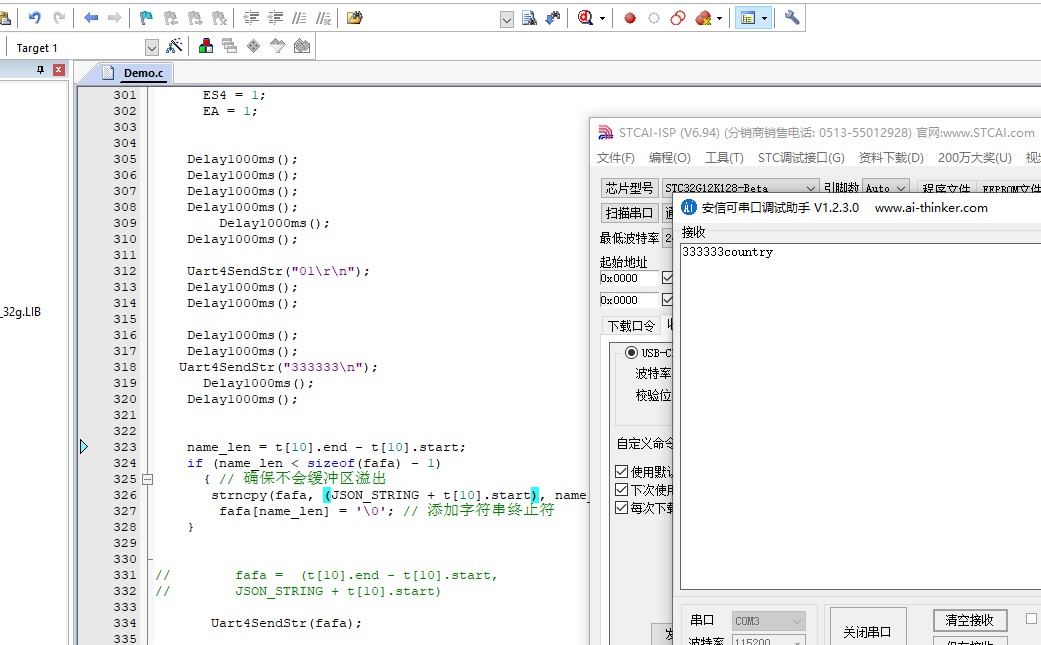Open the Manage Multi-Project Workspace icon
This screenshot has height=645, width=1041.
click(230, 46)
